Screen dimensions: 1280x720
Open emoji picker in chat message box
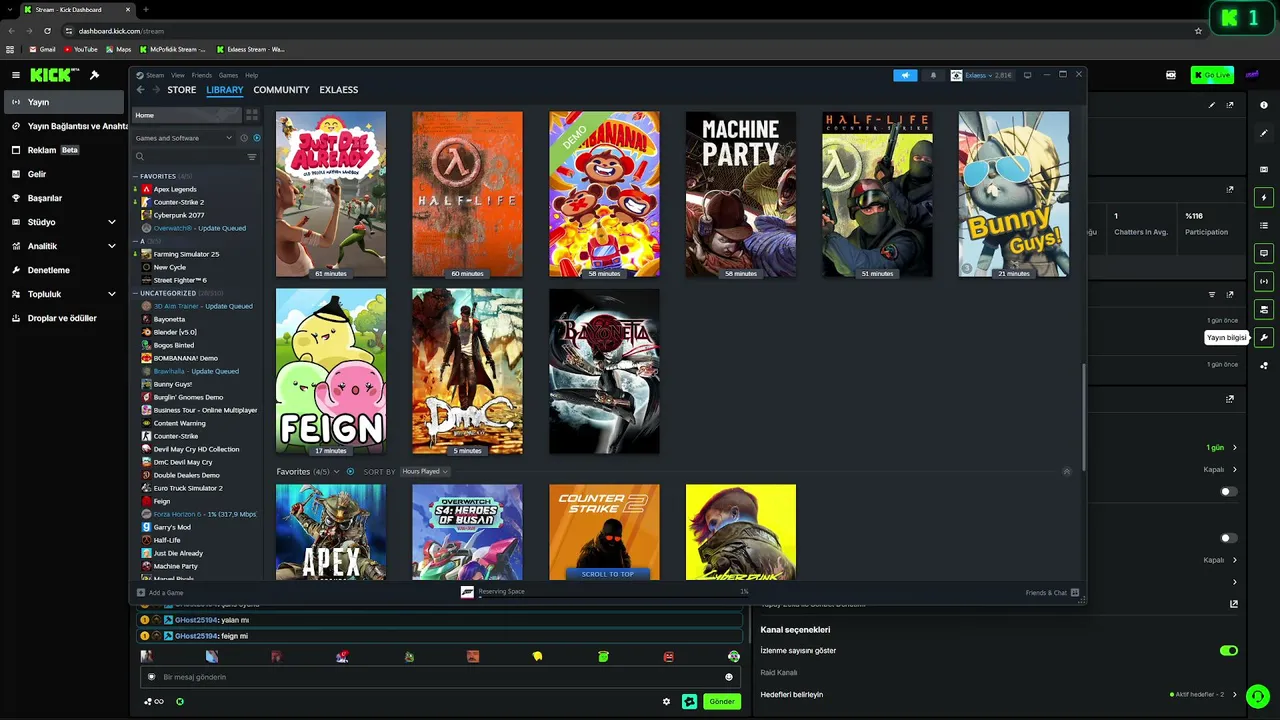(x=729, y=677)
